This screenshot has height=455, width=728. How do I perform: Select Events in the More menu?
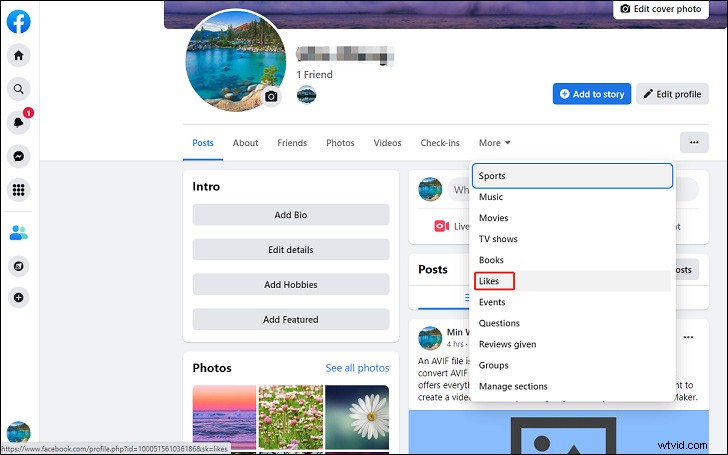(572, 302)
